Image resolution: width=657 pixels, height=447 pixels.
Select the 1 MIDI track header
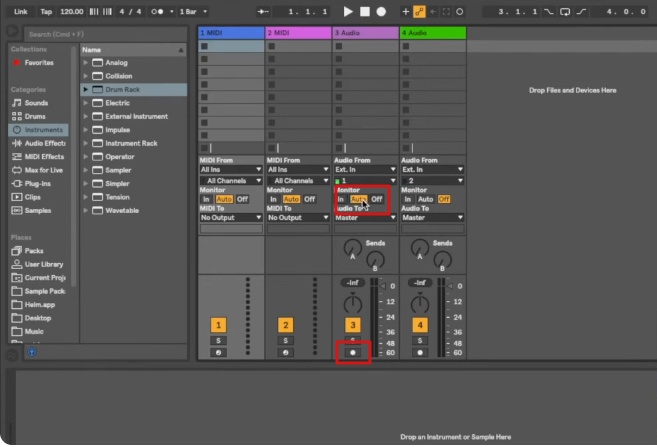[x=231, y=33]
